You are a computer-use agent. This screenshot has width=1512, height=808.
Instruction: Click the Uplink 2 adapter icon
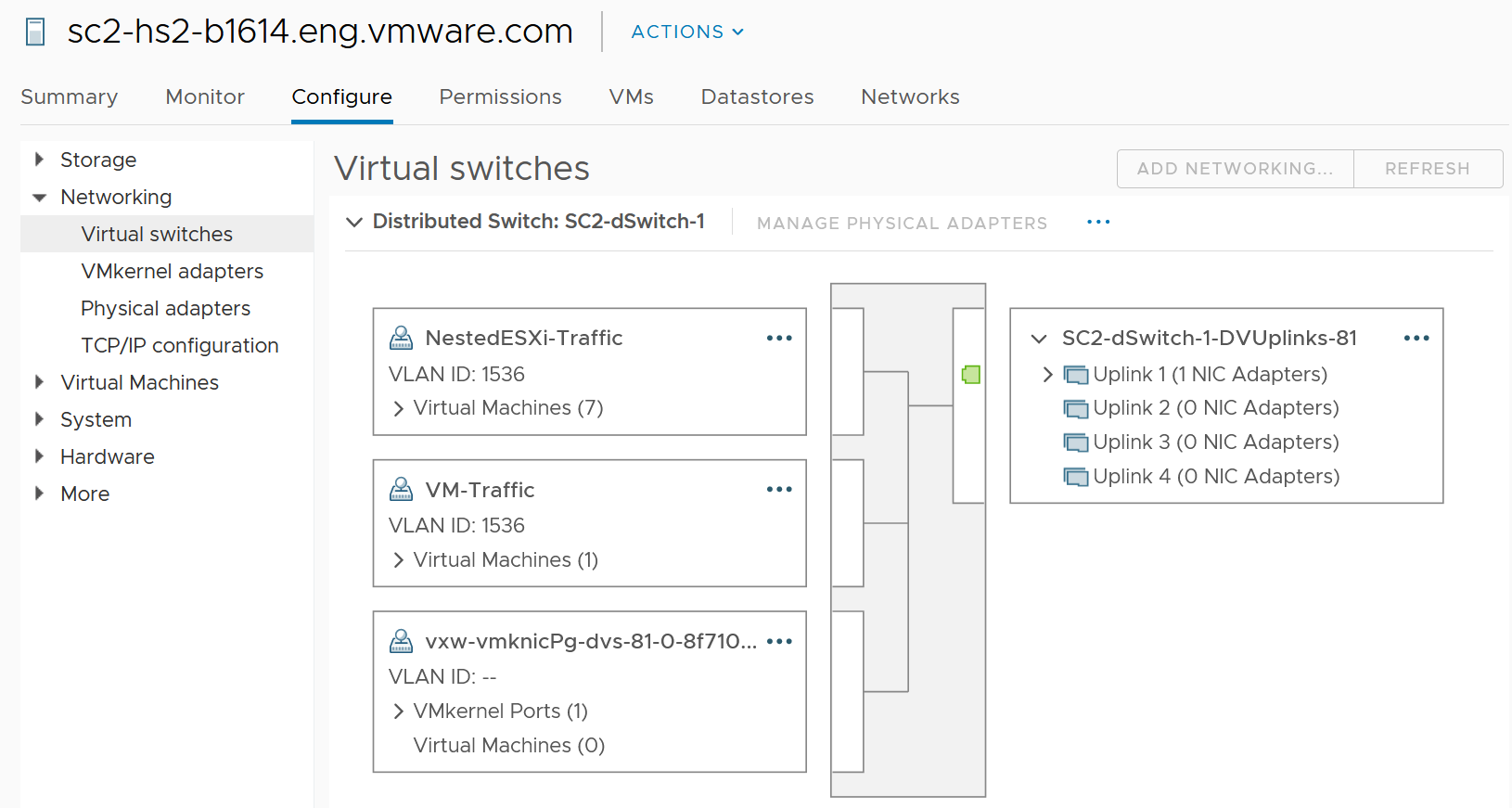click(x=1076, y=408)
